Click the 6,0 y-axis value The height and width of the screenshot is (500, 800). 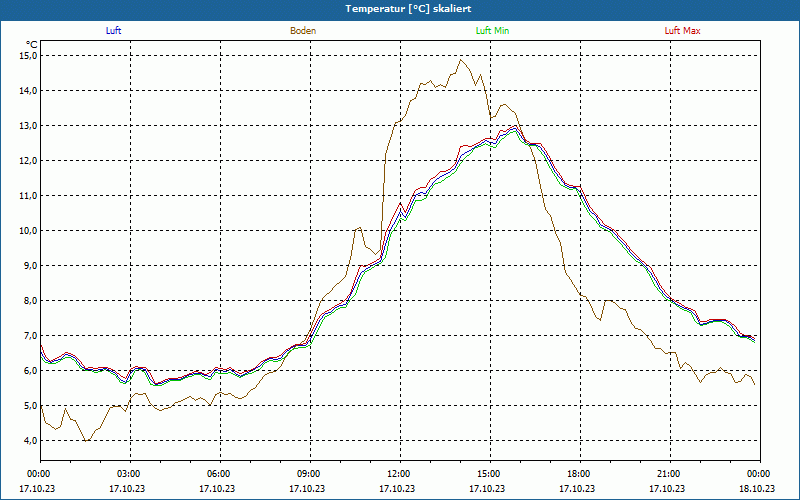(x=30, y=371)
